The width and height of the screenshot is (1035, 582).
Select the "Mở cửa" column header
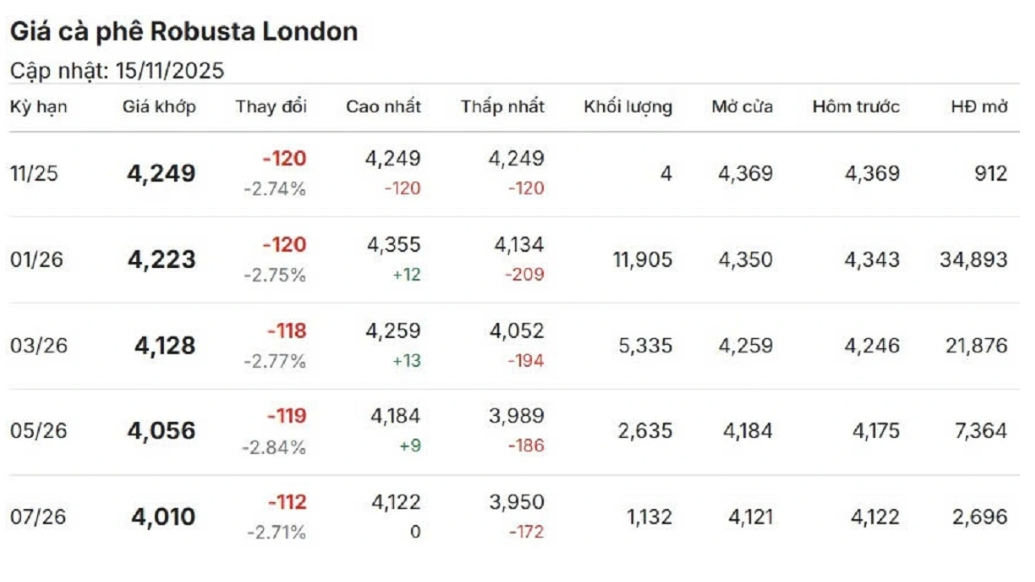coord(742,107)
